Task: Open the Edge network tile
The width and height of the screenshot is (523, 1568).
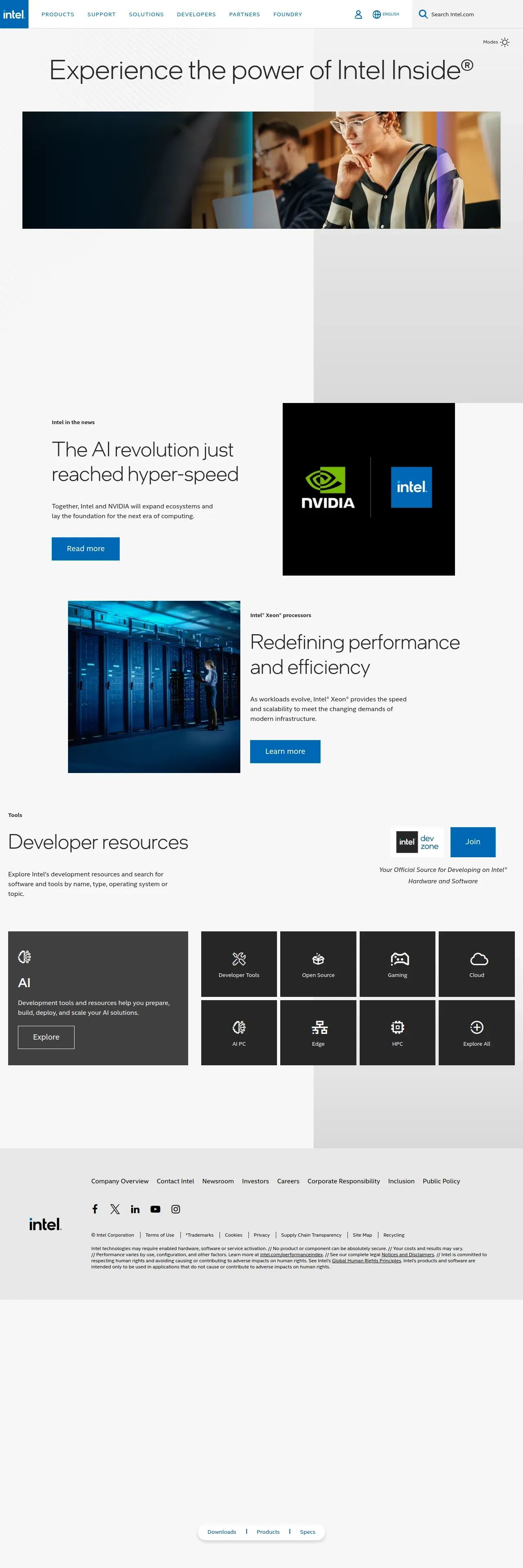Action: (318, 1032)
